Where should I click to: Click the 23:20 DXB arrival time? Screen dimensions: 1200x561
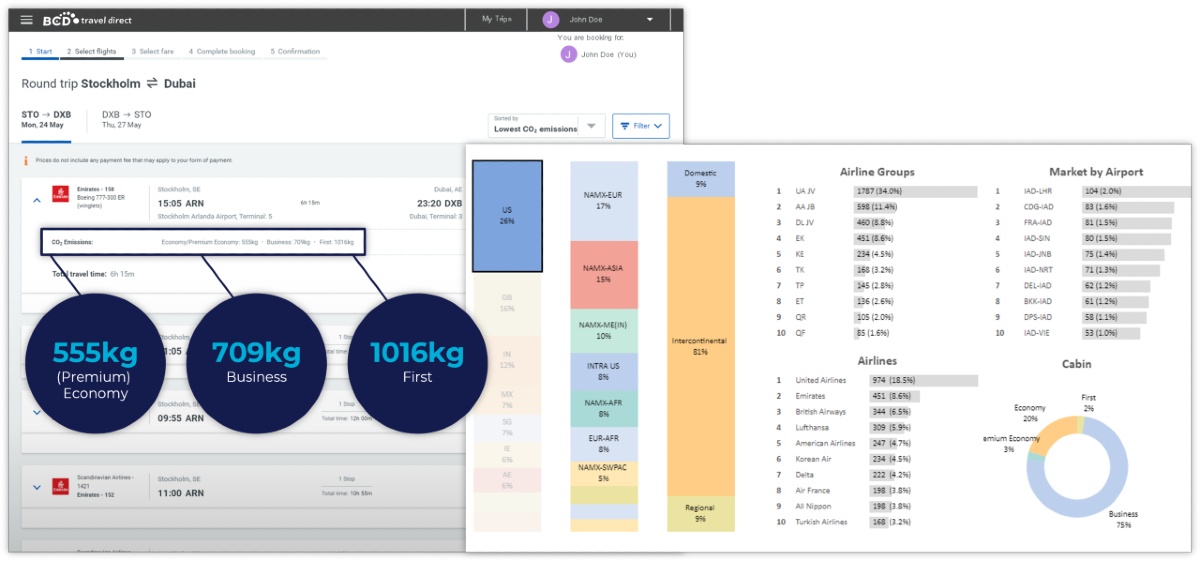pos(438,203)
